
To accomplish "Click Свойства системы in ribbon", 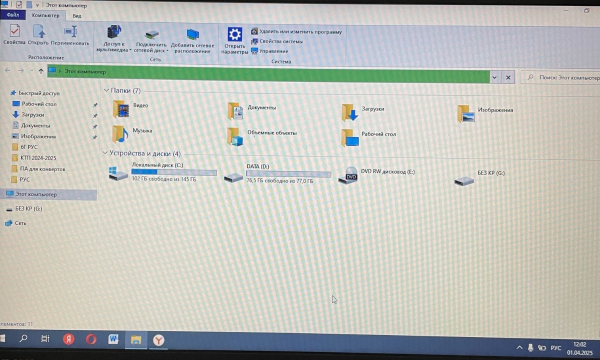I will tap(277, 41).
